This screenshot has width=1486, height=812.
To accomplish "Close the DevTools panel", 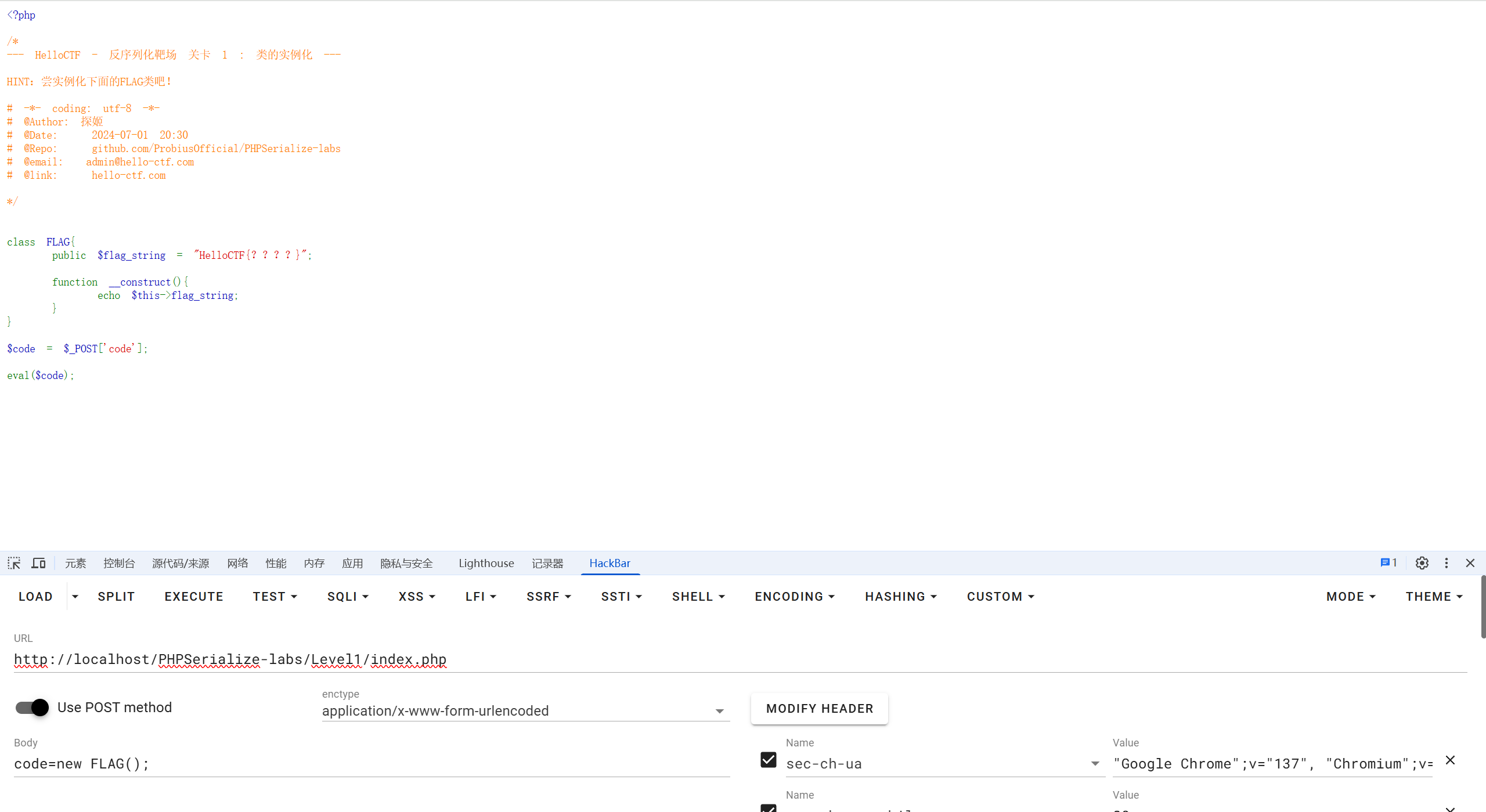I will (1470, 563).
